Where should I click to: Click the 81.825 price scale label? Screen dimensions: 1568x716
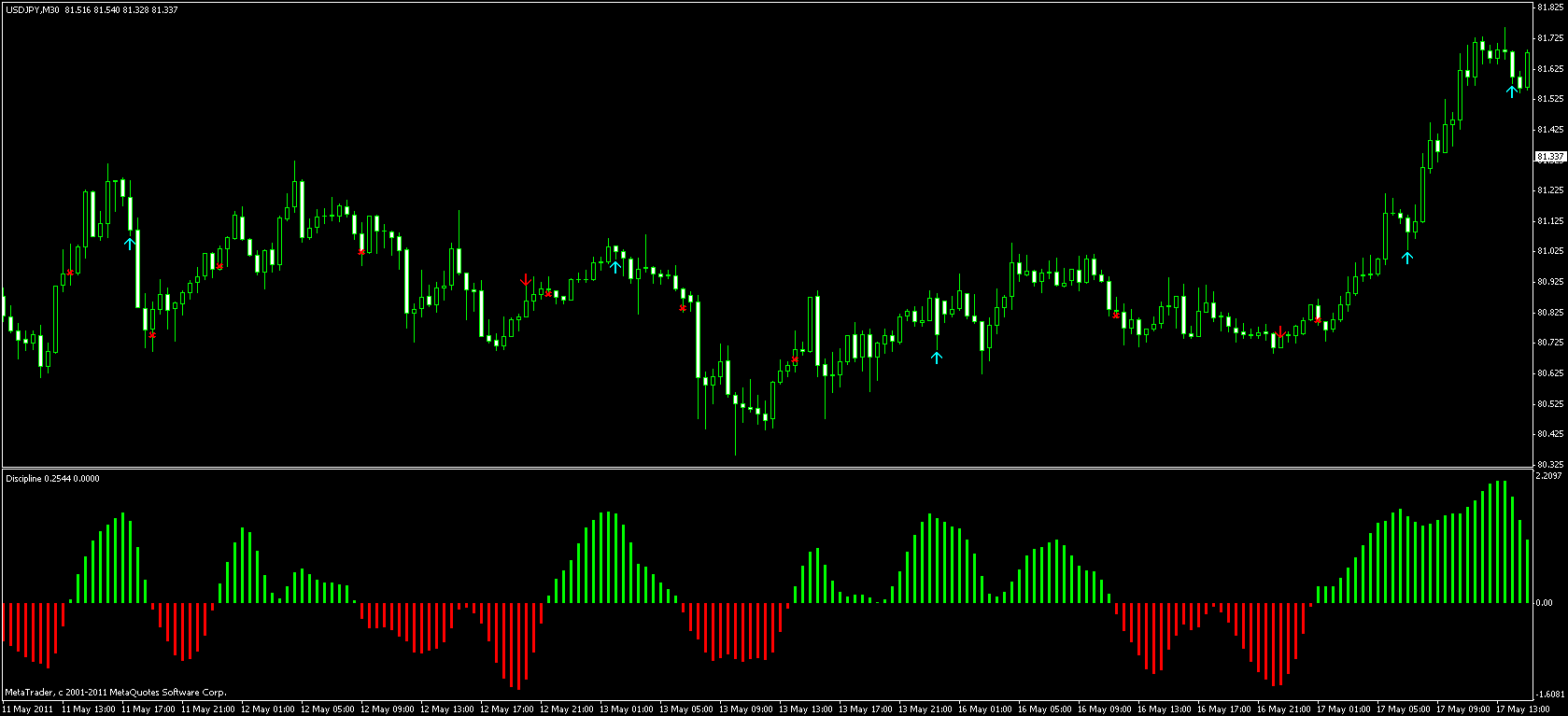point(1549,7)
